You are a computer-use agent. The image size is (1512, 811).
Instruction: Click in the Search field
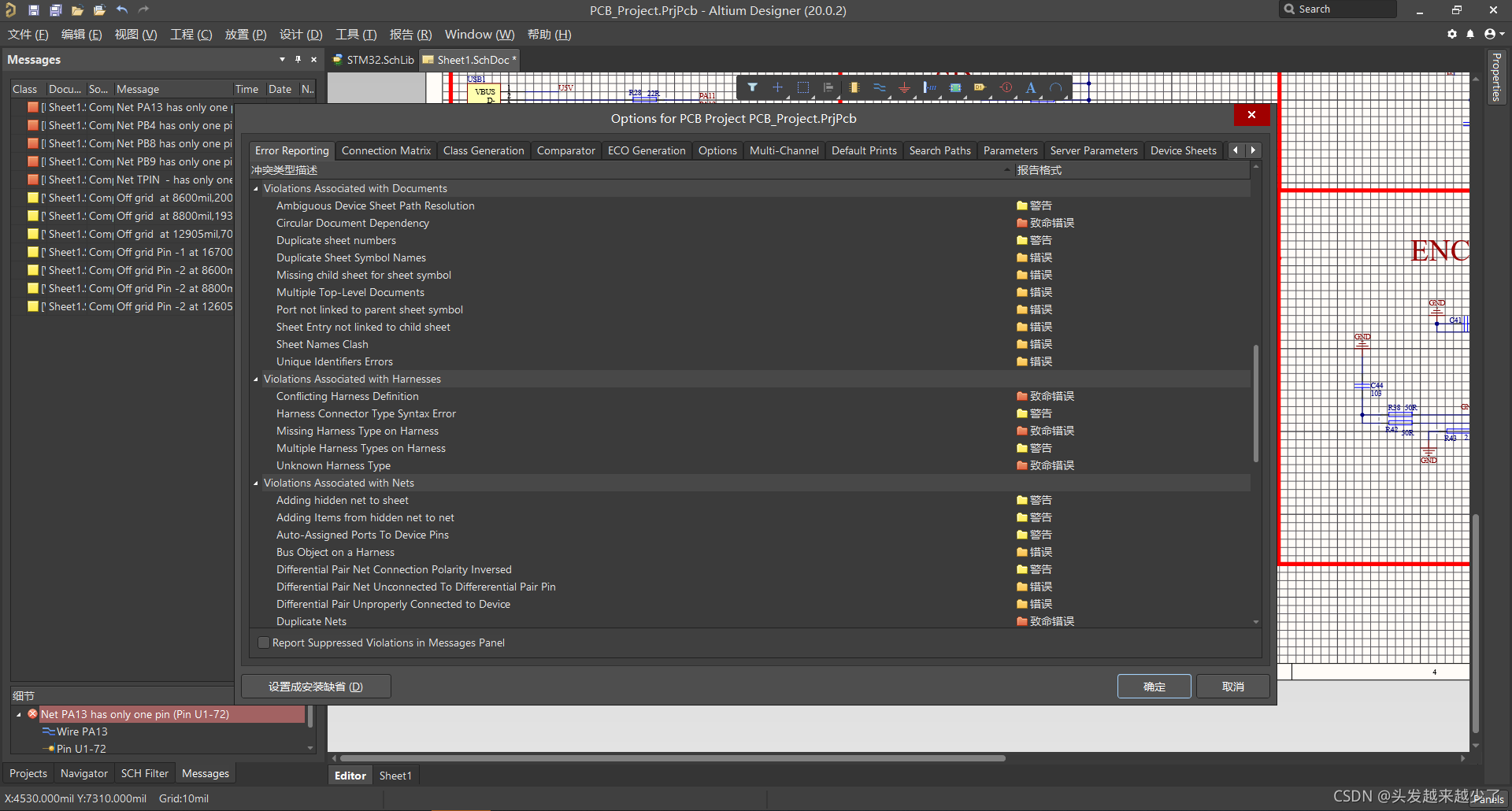click(x=1338, y=9)
